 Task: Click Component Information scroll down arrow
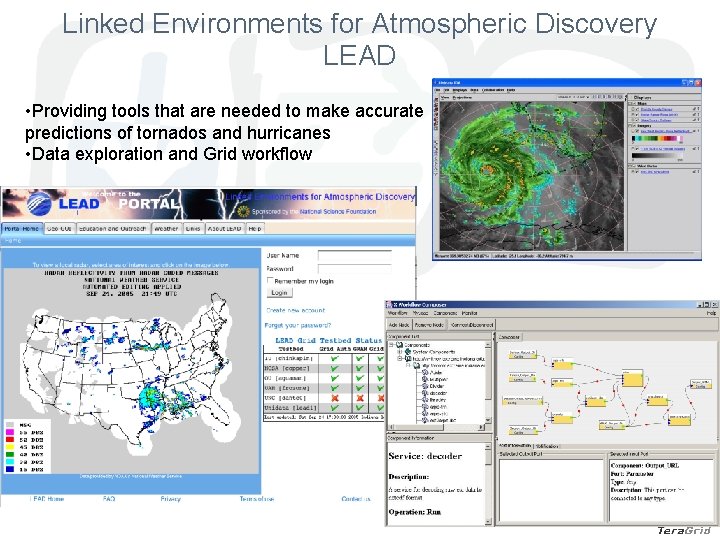488,522
